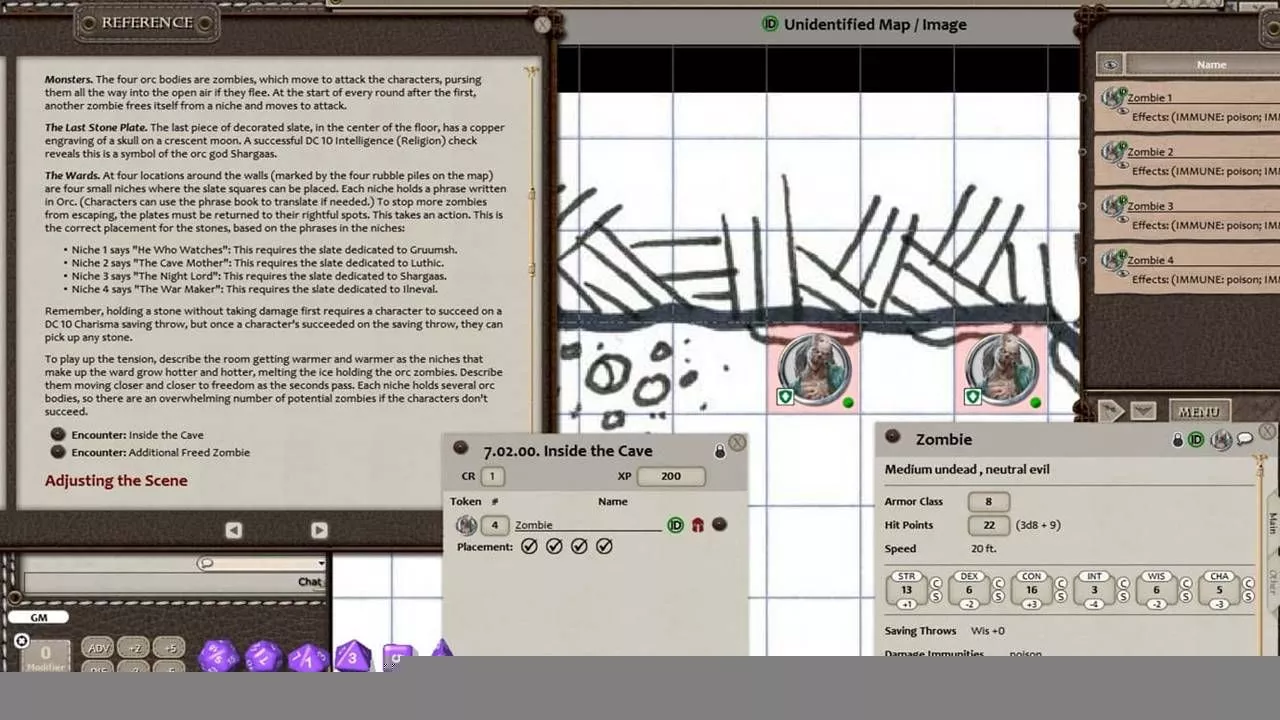Toggle combat tracker global visibility eye
1280x720 pixels.
point(1110,65)
